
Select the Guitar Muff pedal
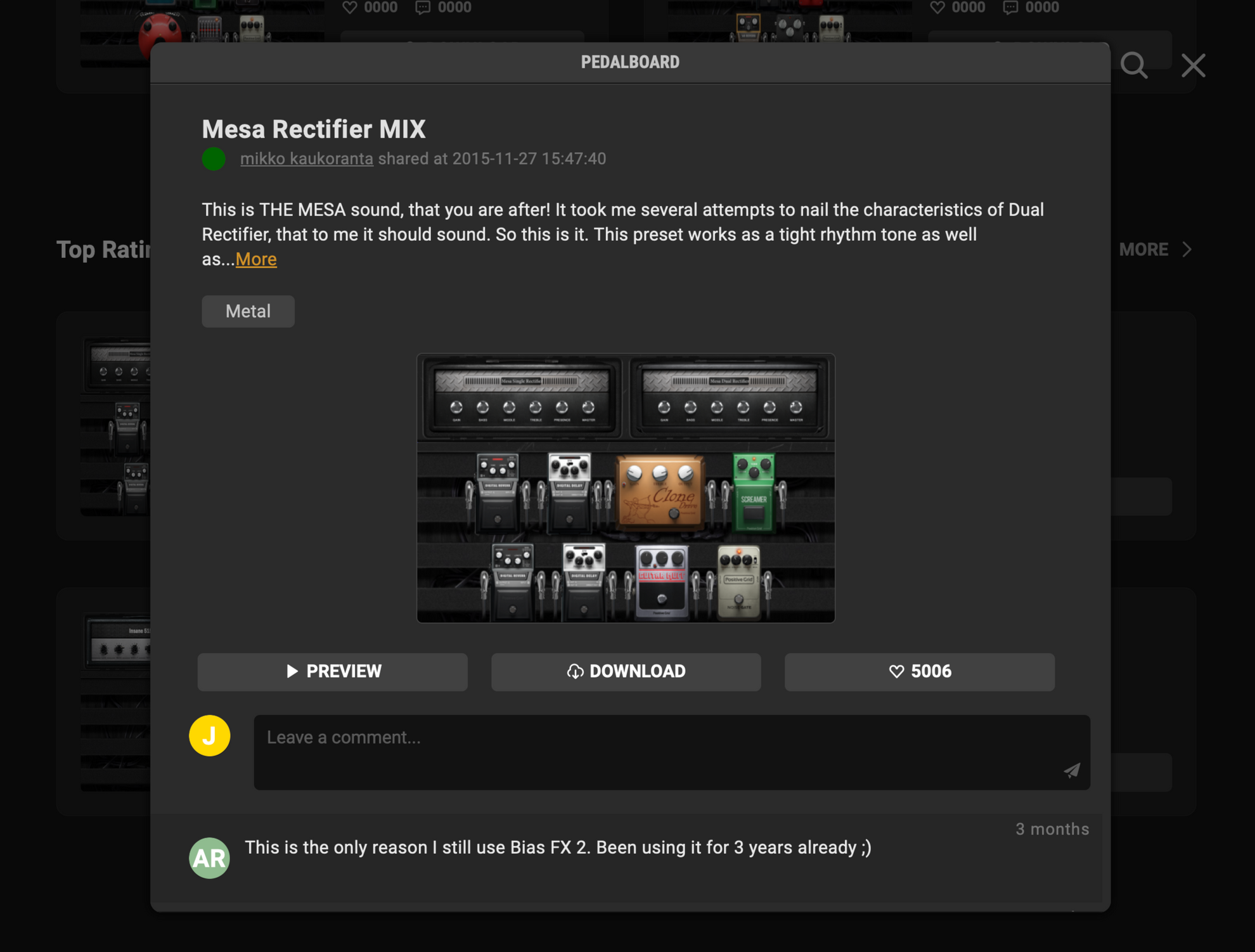662,581
